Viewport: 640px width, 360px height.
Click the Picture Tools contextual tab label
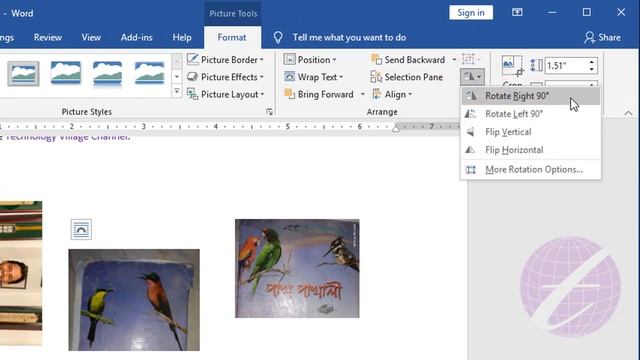[233, 13]
